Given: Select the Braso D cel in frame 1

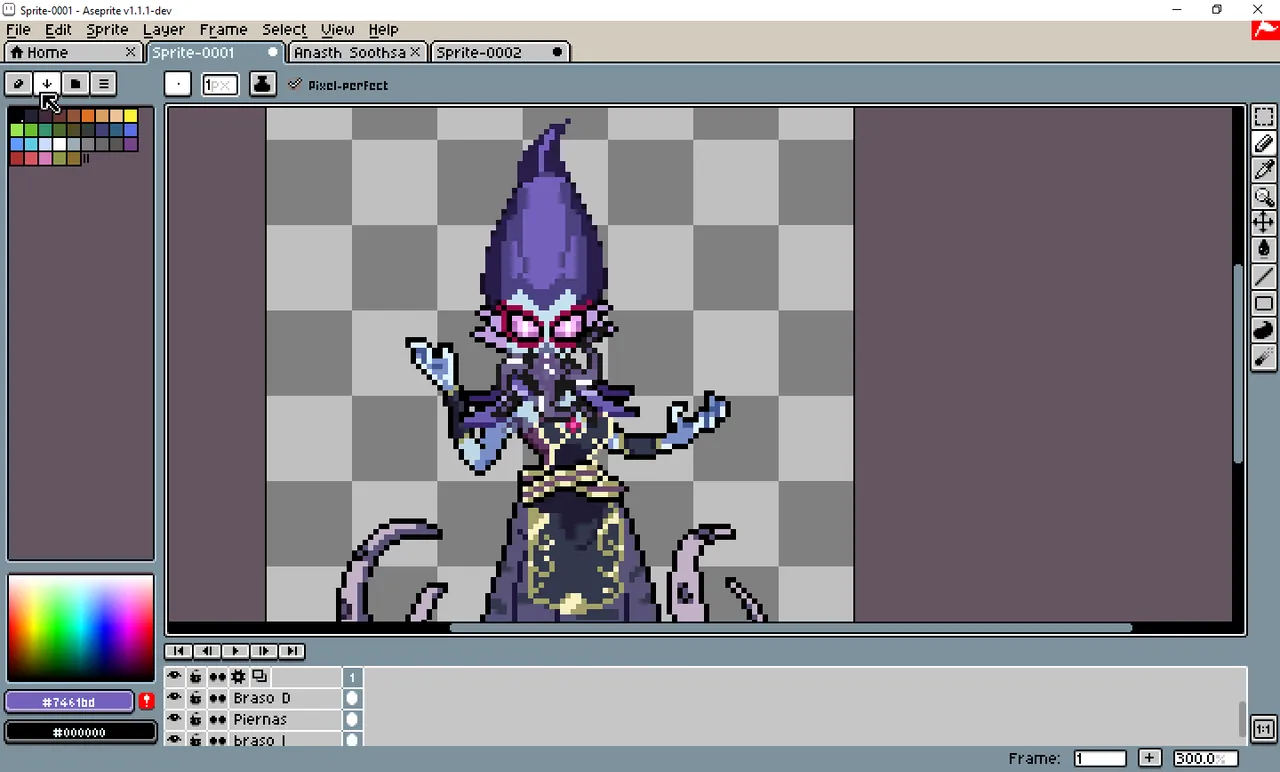Looking at the screenshot, I should pos(352,698).
